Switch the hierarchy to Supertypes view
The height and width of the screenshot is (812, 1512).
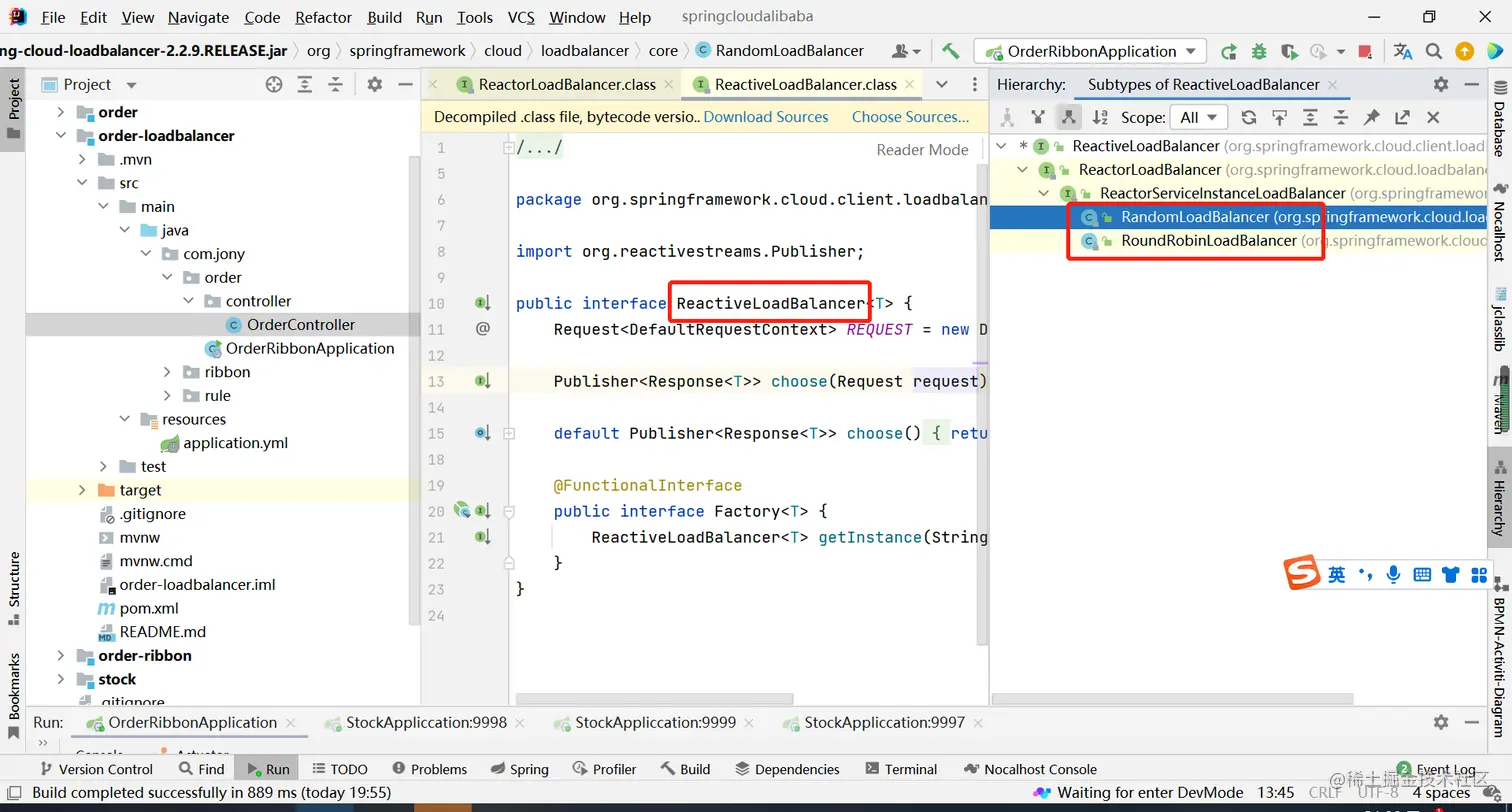click(1038, 117)
